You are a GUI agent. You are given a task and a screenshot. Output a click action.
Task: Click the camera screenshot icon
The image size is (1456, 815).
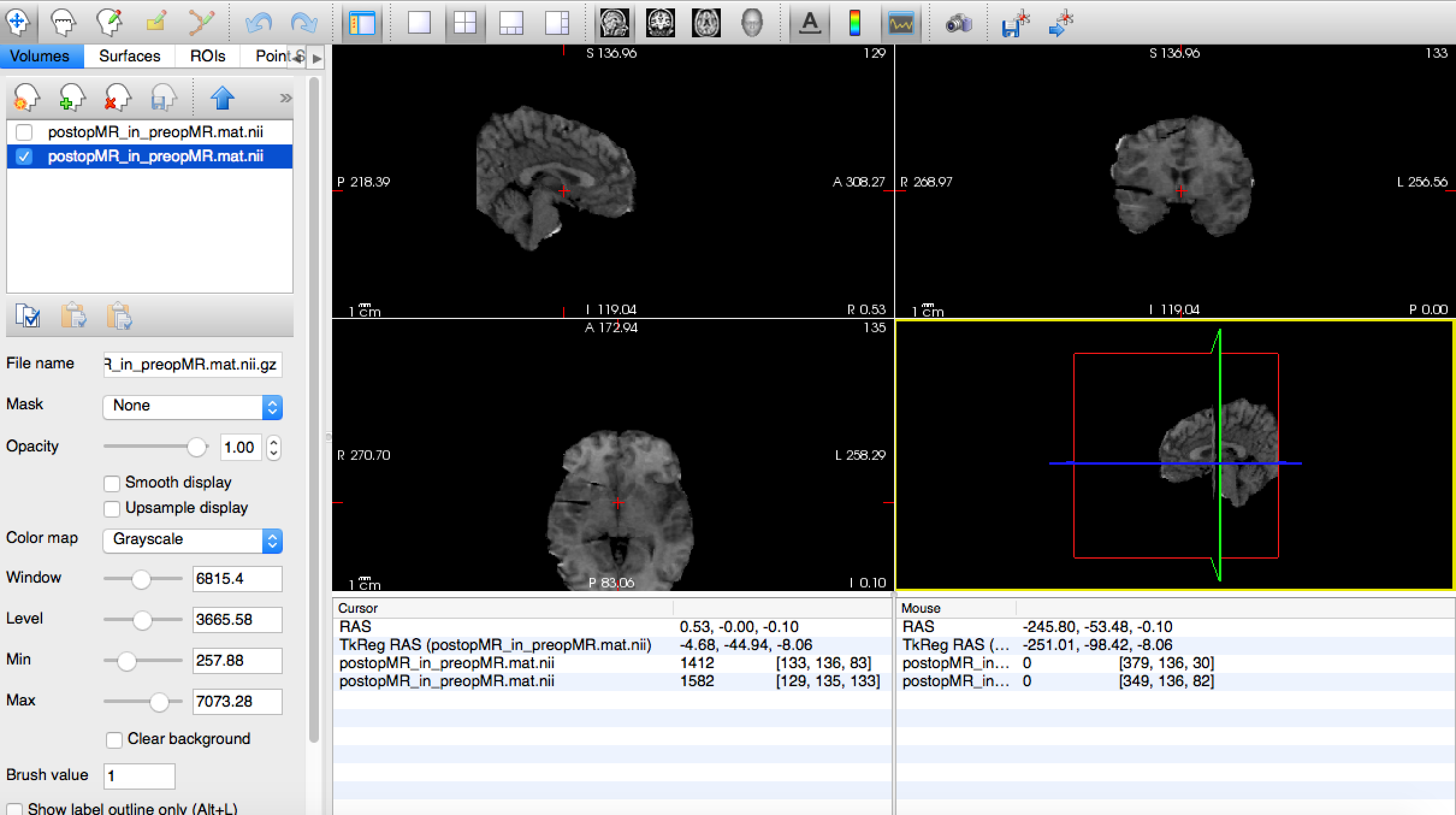tap(958, 23)
